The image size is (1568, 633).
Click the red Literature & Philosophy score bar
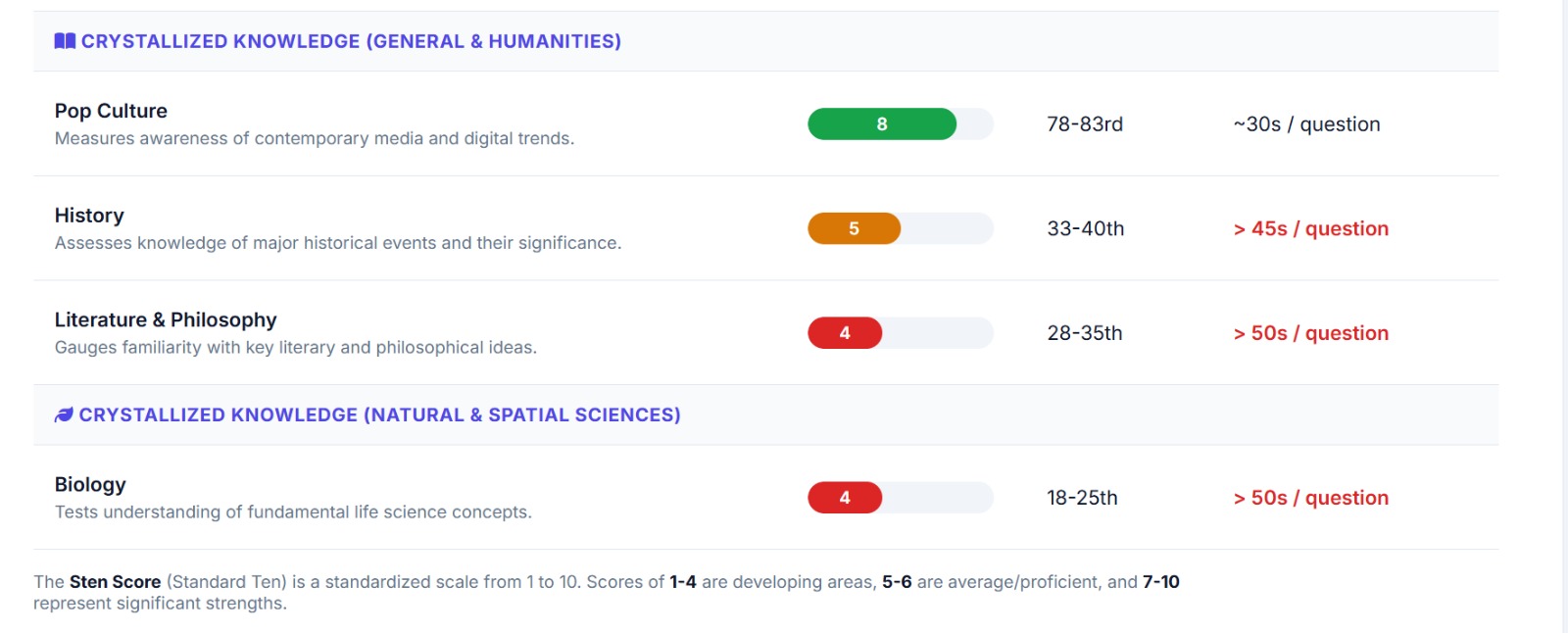coord(845,333)
